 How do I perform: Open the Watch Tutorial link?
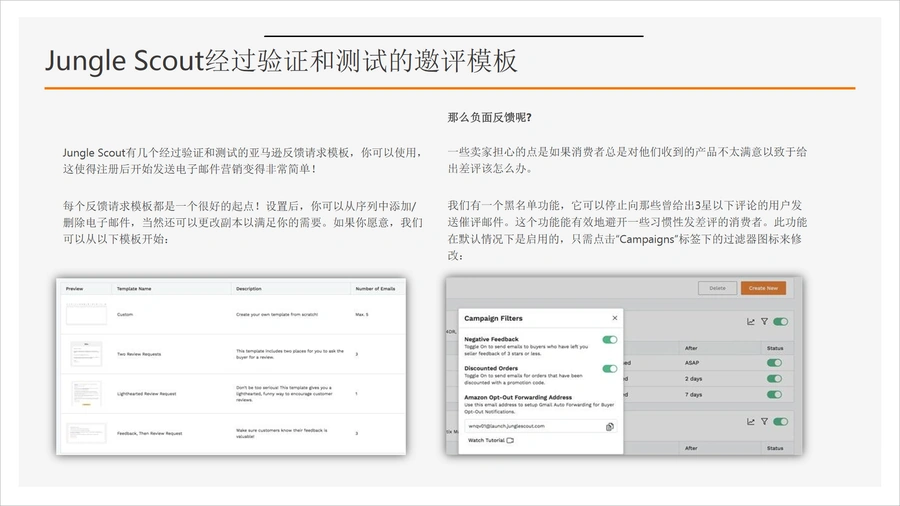tap(491, 441)
